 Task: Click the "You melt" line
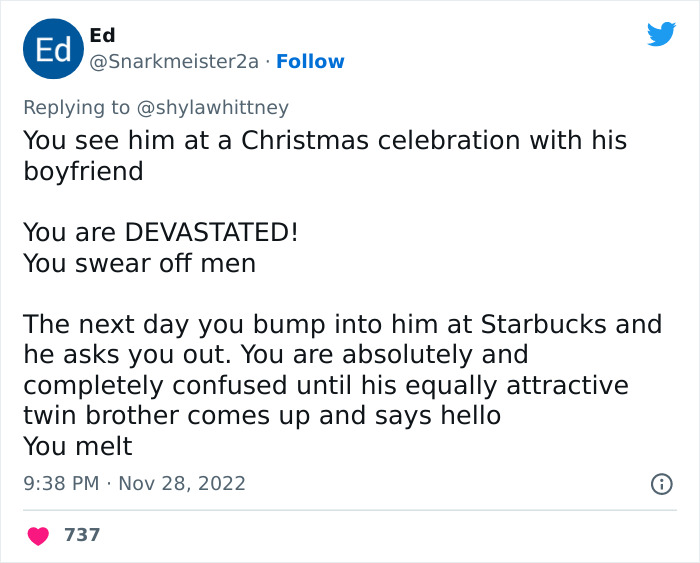point(78,448)
